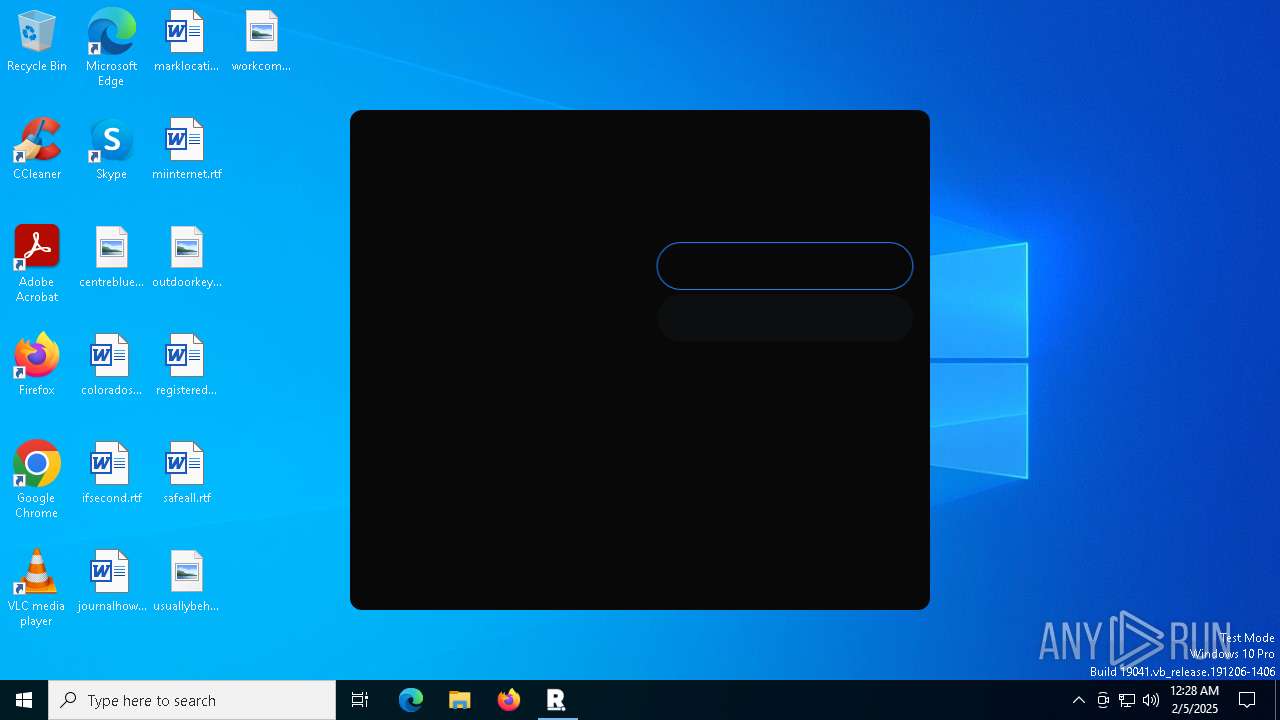
Task: Click the blue-outlined input field in dark window
Action: click(x=785, y=266)
